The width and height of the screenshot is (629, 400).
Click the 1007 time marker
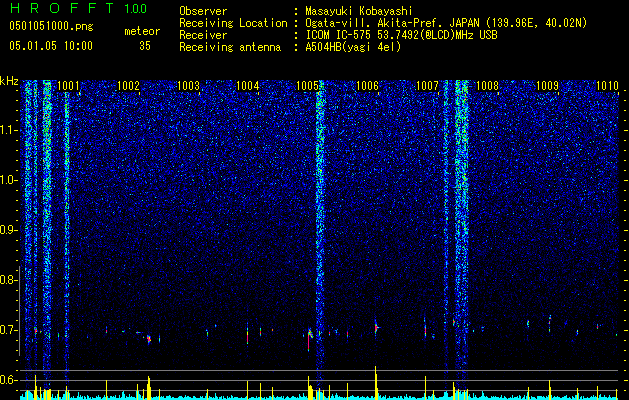(428, 85)
